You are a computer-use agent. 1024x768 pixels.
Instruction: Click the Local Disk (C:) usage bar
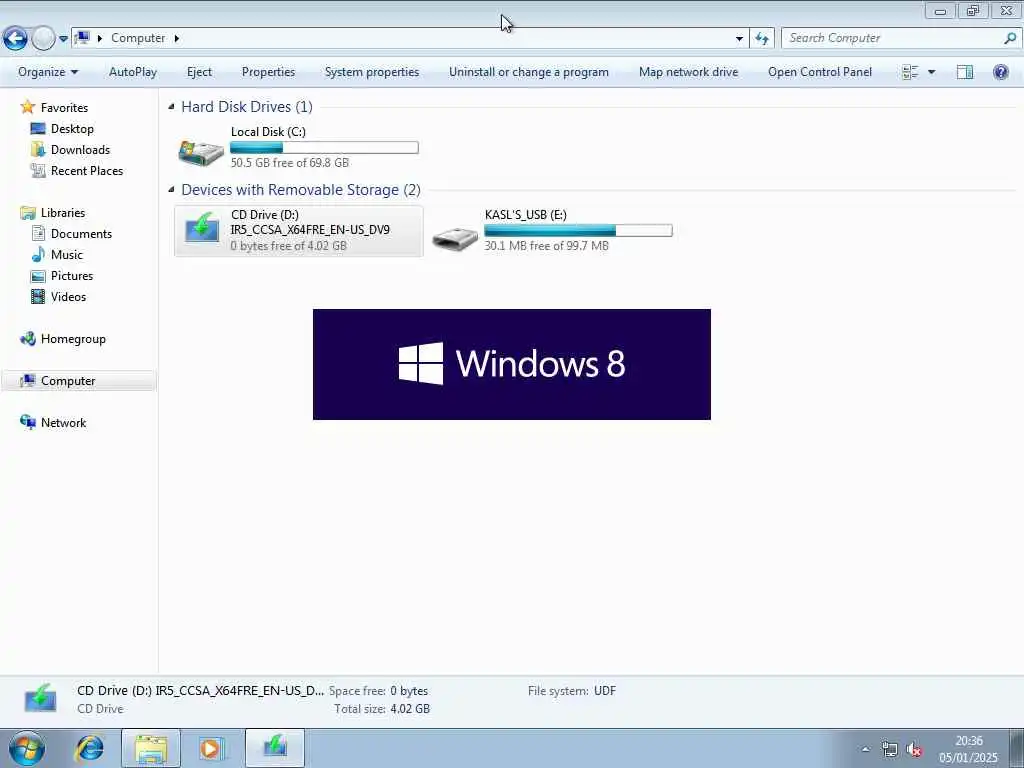pos(324,148)
